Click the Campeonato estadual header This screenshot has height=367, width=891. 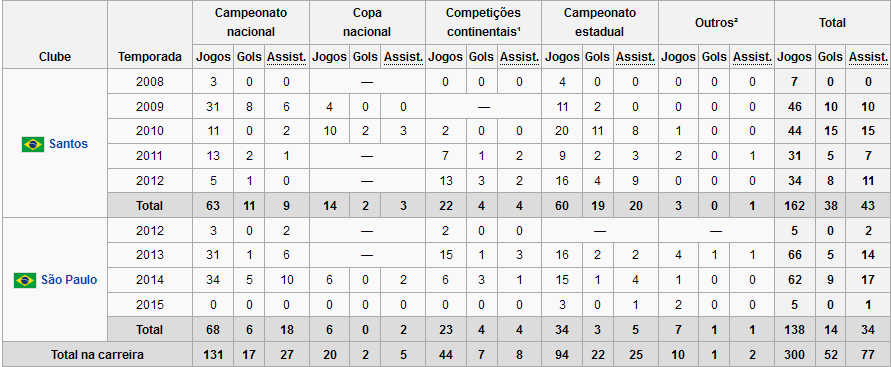point(600,22)
